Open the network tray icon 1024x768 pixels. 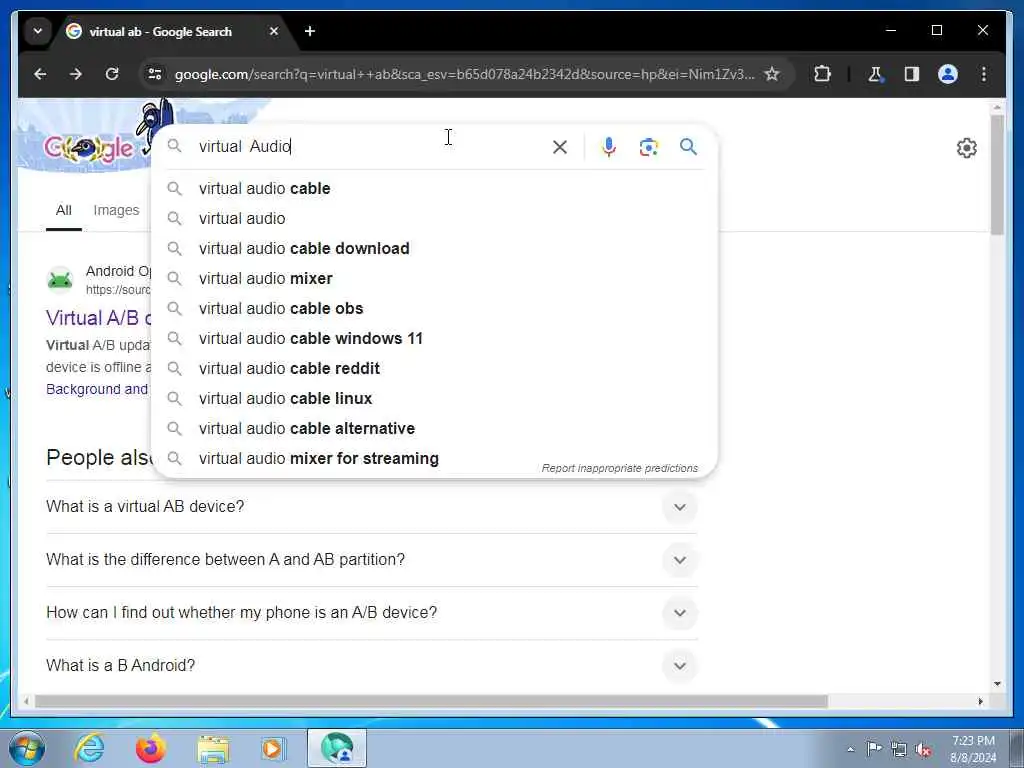899,749
